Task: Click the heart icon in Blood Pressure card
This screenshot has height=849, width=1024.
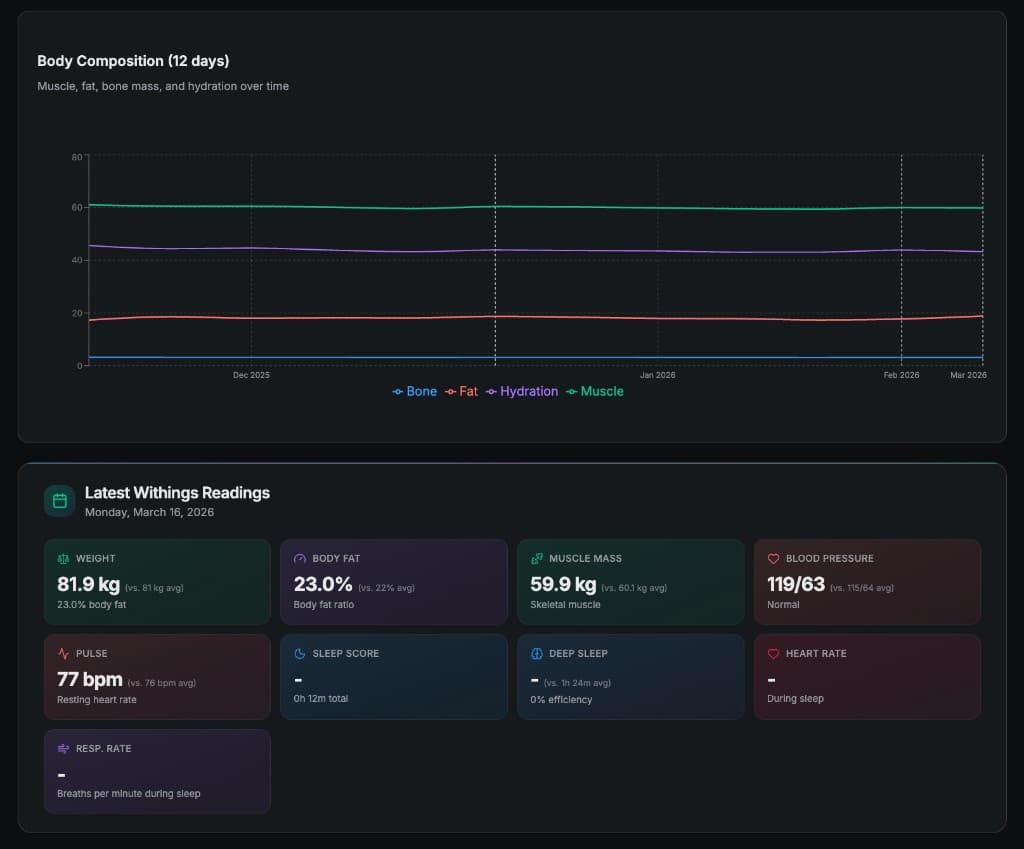Action: pos(773,559)
